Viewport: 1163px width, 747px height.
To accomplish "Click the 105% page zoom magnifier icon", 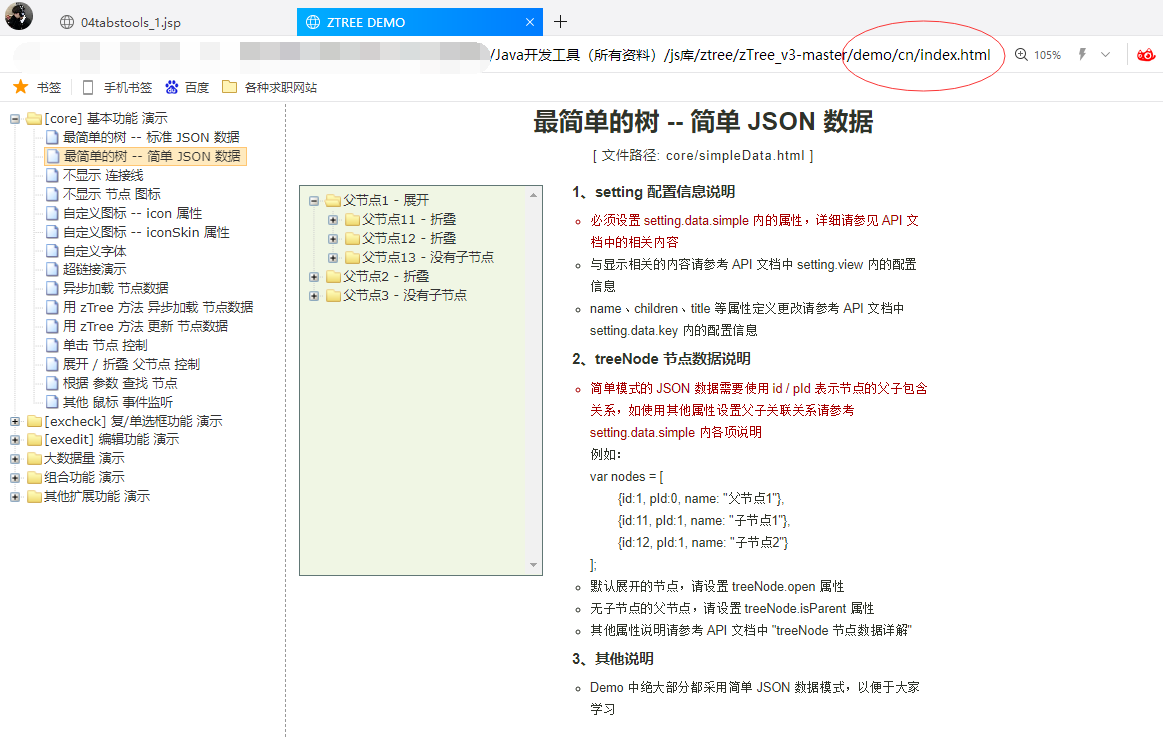I will coord(1021,55).
